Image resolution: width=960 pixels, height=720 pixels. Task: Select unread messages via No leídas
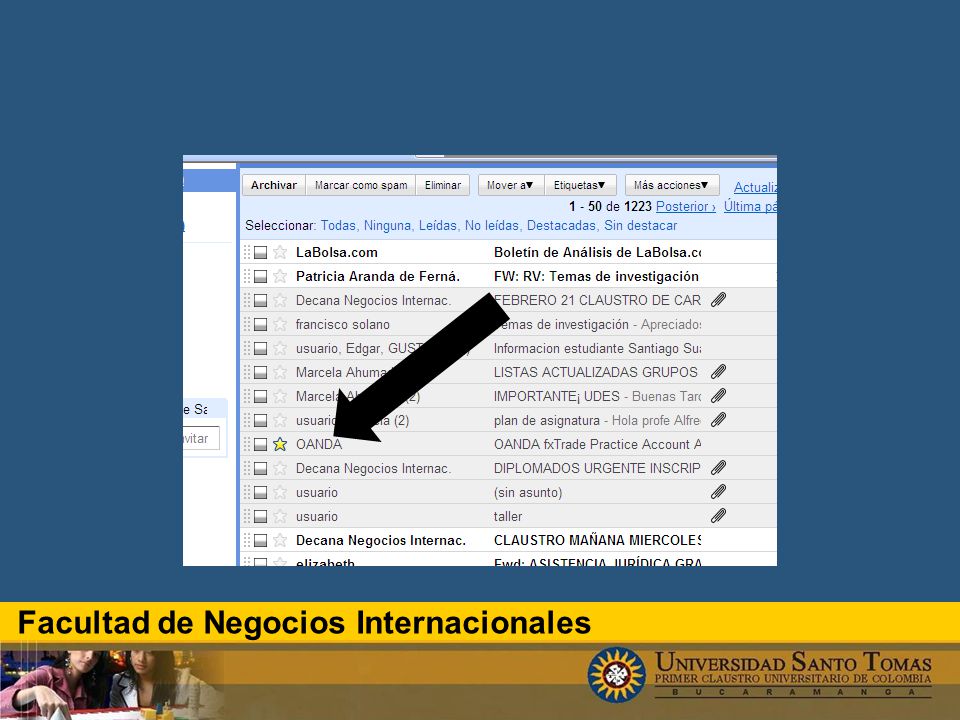[492, 225]
